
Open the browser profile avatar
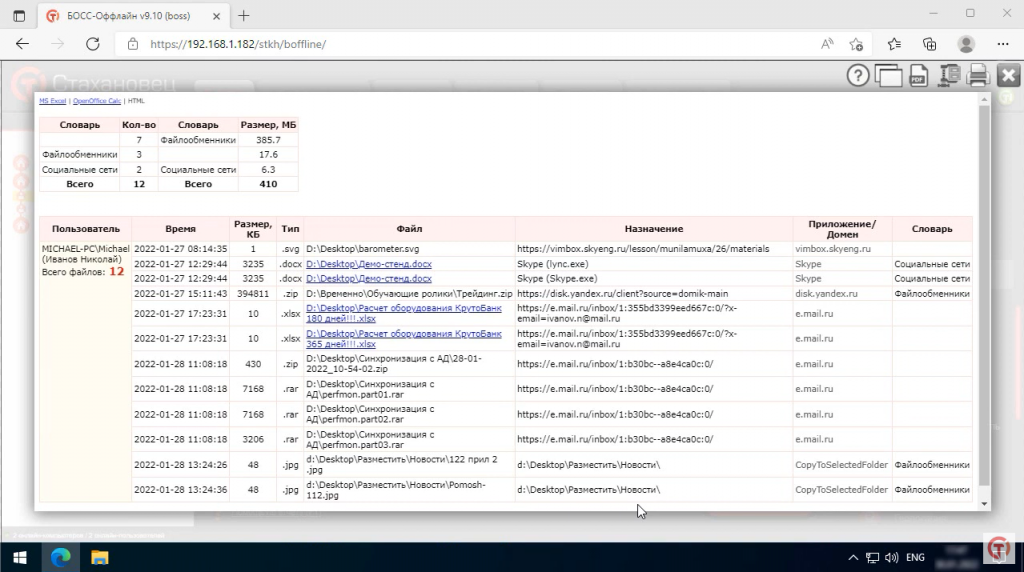coord(966,44)
